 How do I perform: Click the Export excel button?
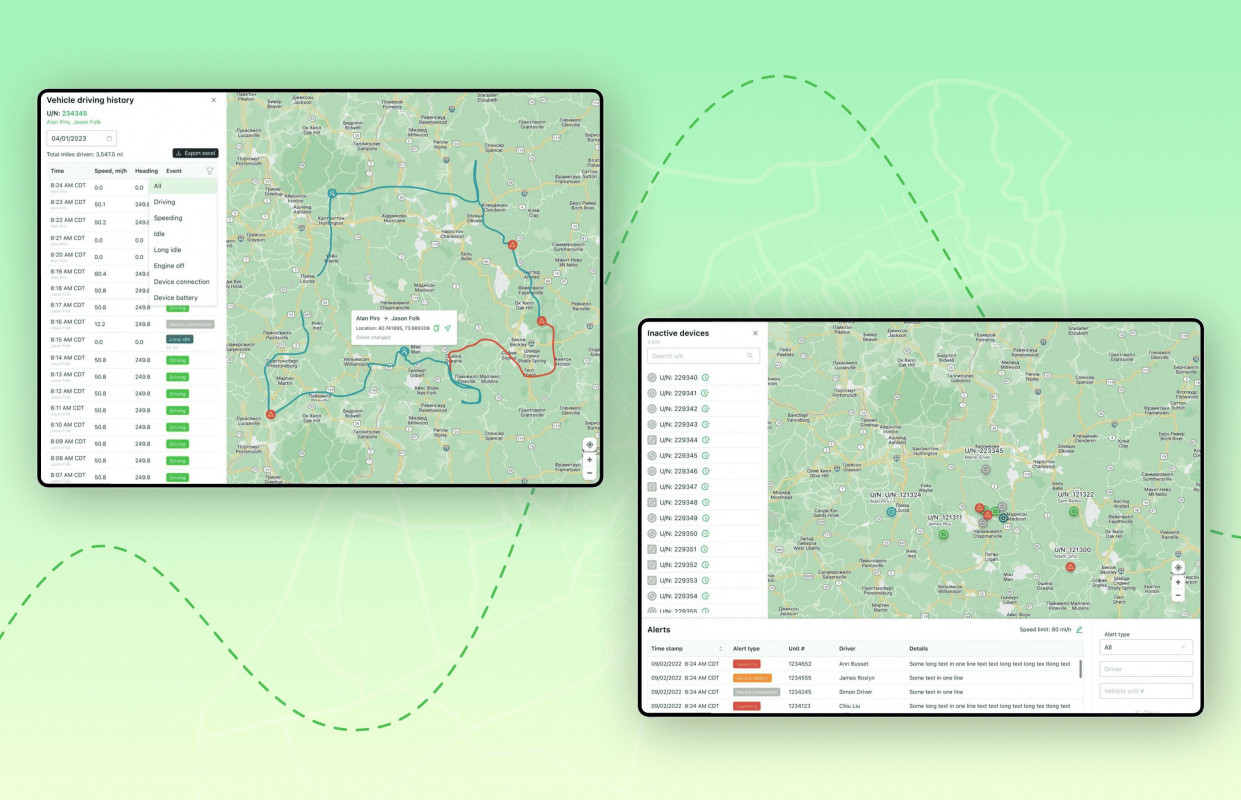tap(195, 153)
